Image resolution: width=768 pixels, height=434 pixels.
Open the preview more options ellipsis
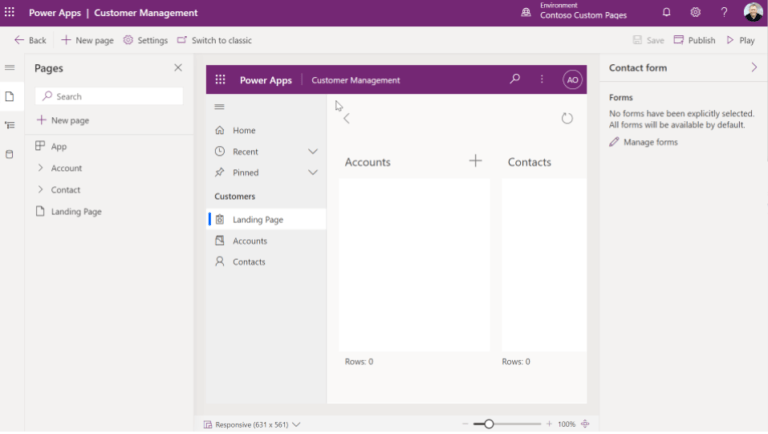542,79
